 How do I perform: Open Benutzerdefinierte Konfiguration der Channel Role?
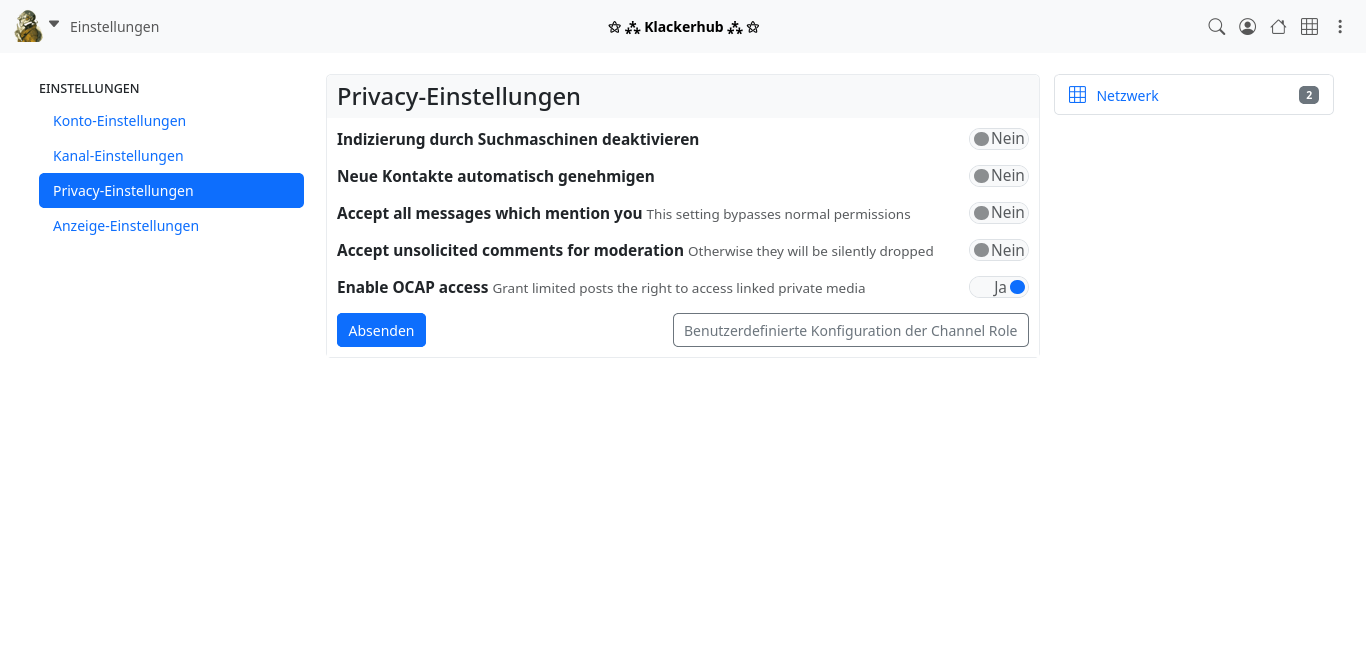[850, 331]
